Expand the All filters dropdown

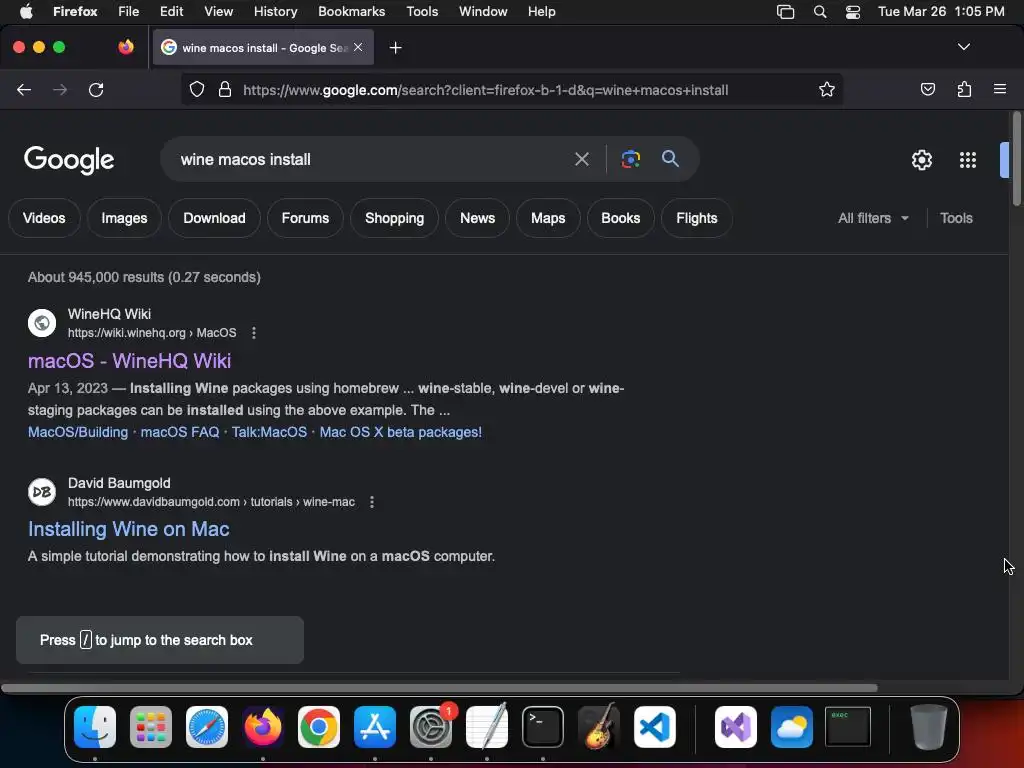pos(873,218)
